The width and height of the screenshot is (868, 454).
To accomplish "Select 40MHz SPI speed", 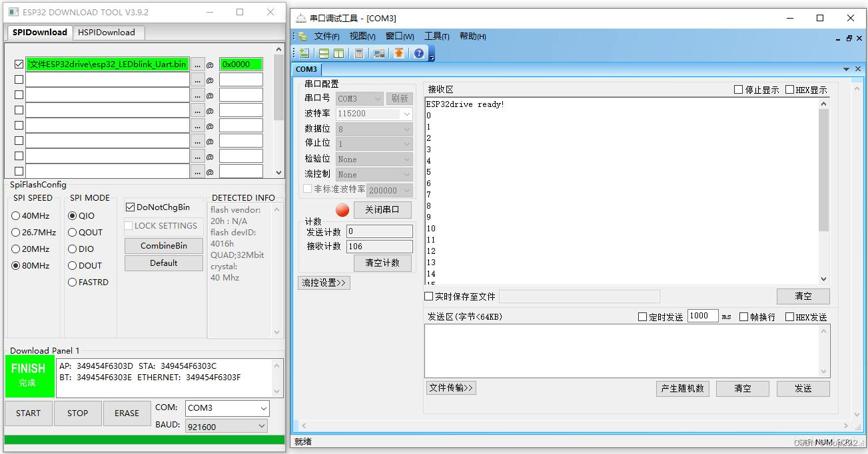I will pos(16,216).
